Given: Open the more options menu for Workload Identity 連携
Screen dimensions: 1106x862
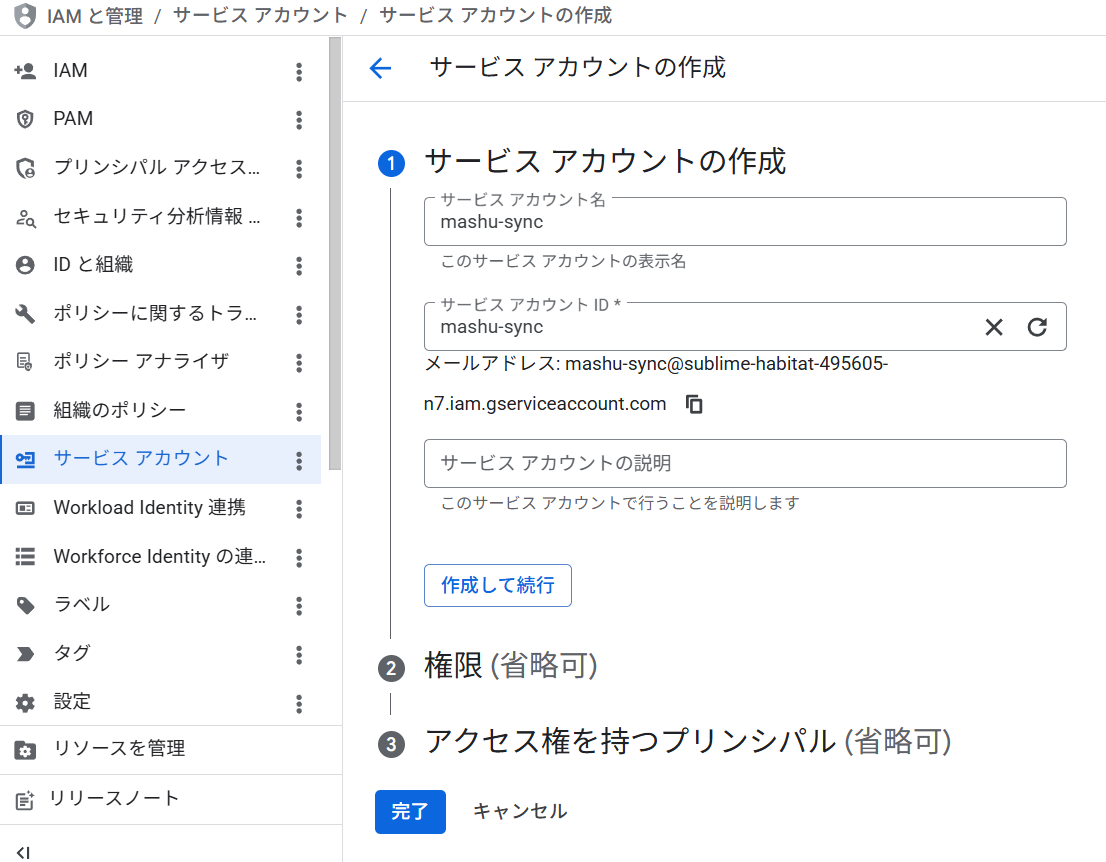Looking at the screenshot, I should point(299,509).
